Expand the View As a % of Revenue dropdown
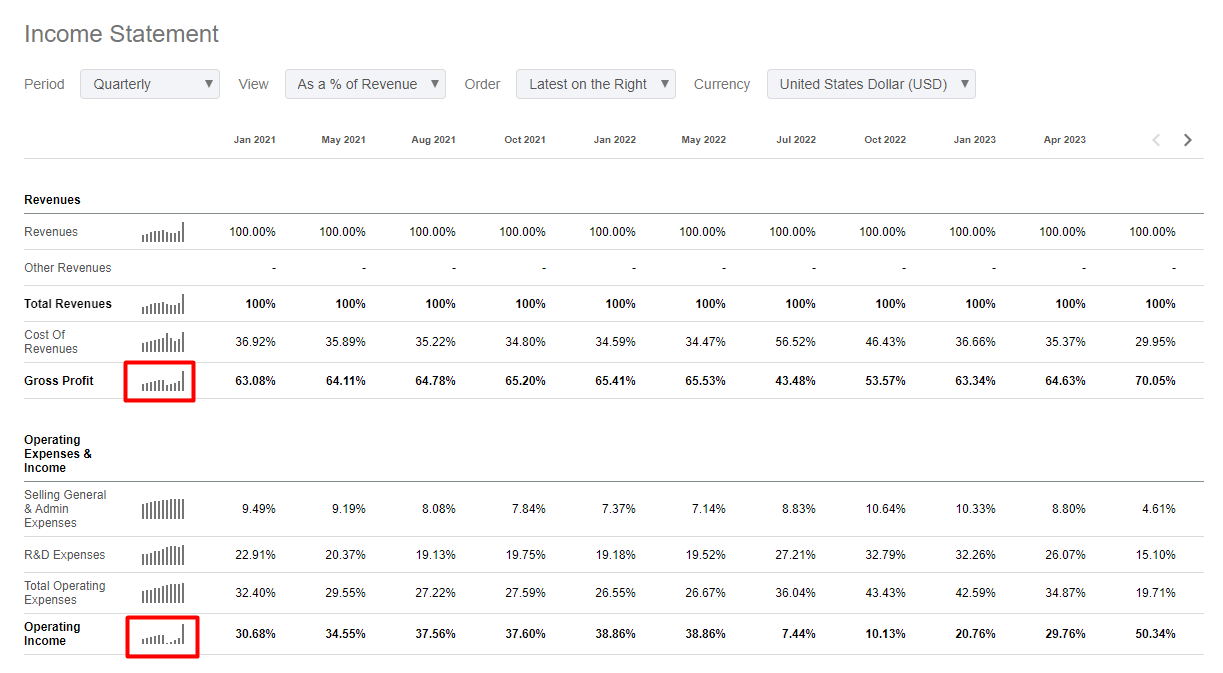The width and height of the screenshot is (1223, 673). (365, 84)
